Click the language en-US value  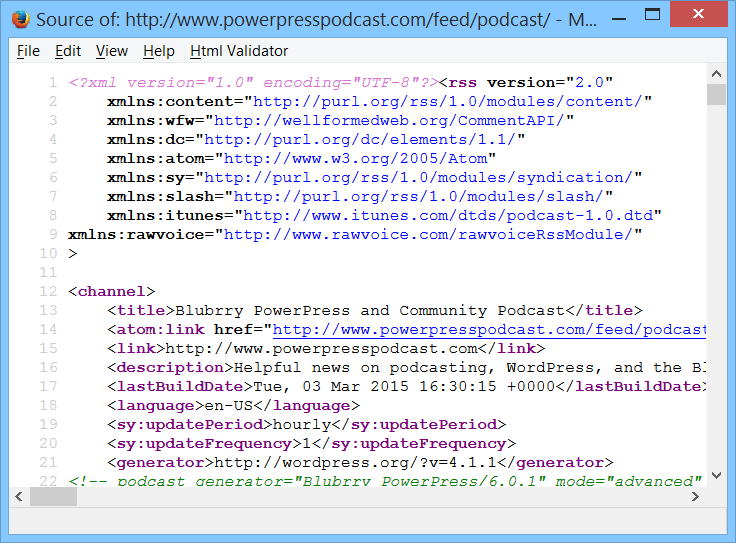(x=229, y=405)
